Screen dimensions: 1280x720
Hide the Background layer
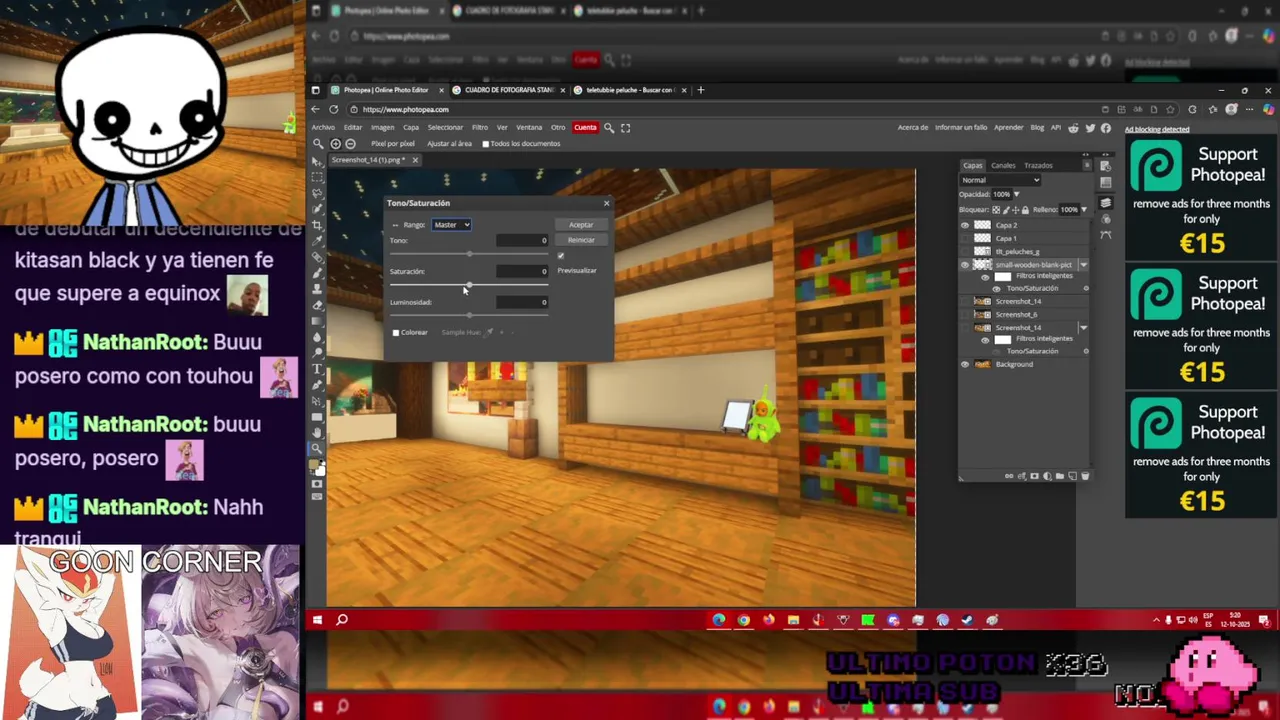(x=965, y=364)
